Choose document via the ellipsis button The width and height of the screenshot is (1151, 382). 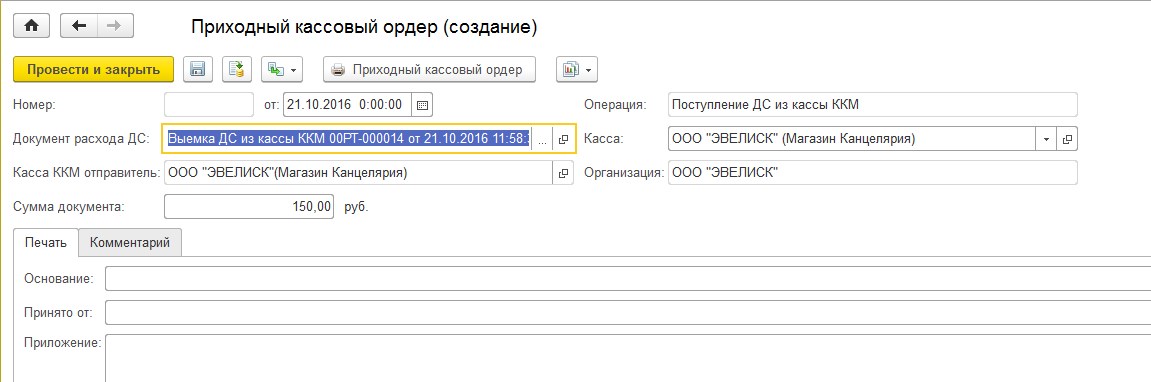pos(542,139)
